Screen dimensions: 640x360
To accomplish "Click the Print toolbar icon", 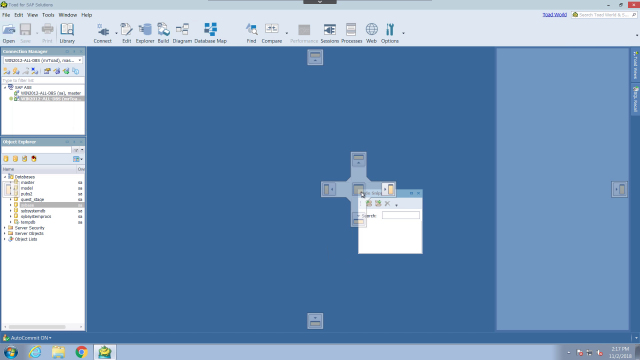I will click(x=47, y=33).
